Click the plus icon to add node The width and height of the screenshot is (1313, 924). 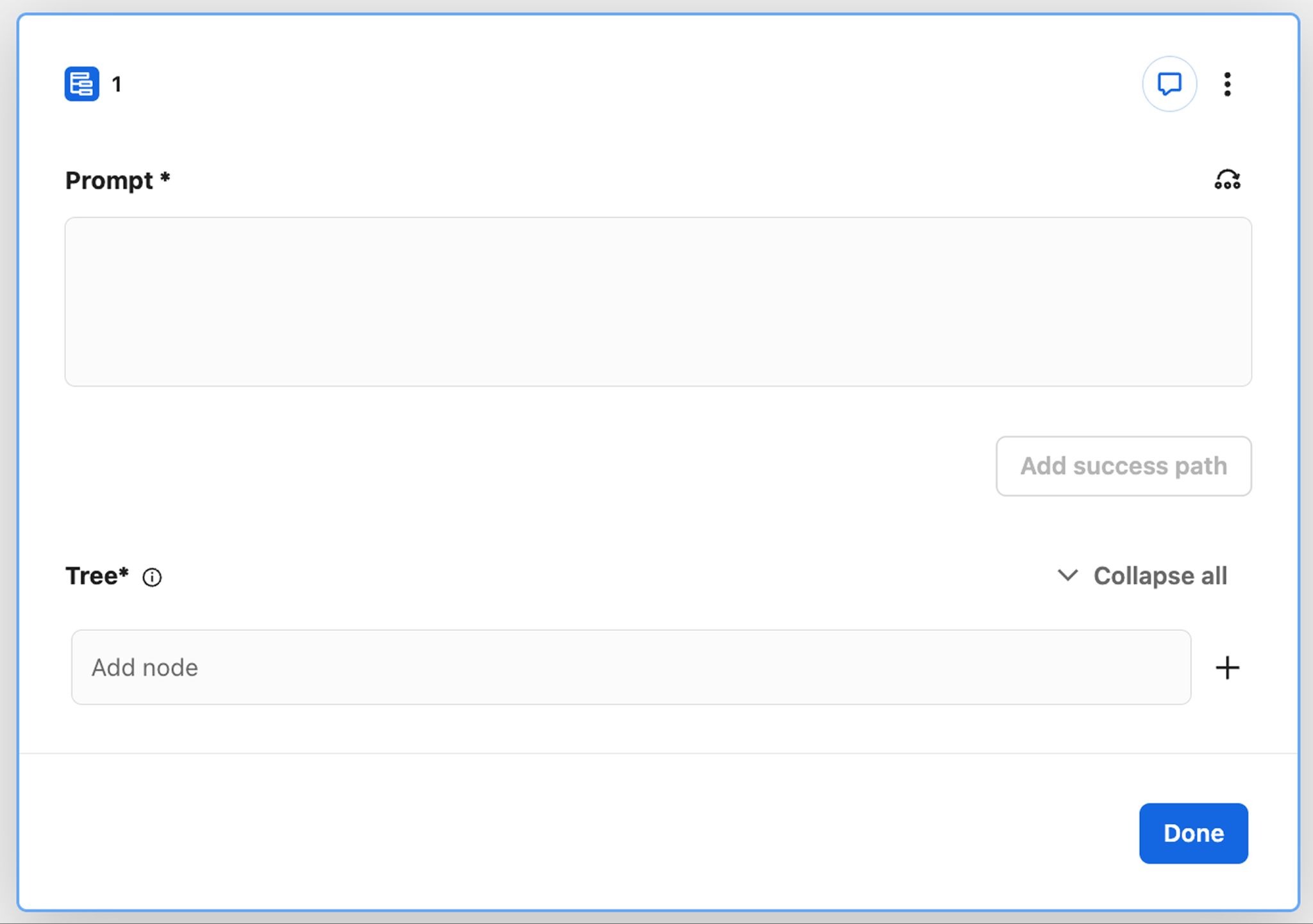pos(1227,668)
